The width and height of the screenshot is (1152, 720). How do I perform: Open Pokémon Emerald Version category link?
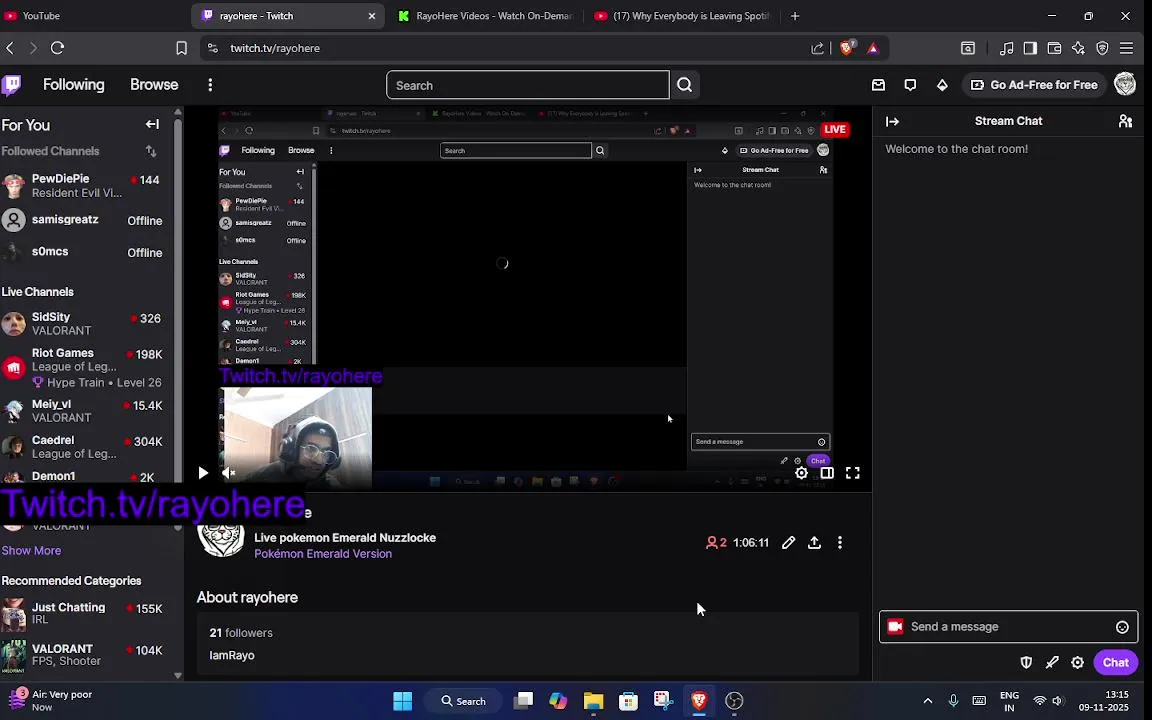point(323,554)
